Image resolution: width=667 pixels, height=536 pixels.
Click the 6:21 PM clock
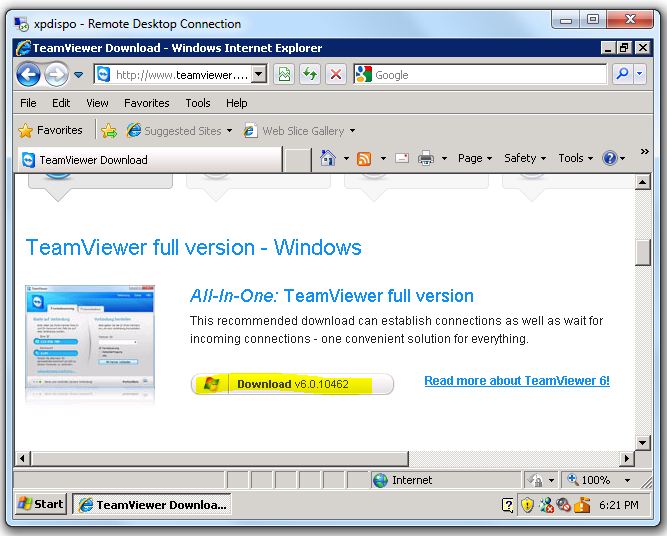619,505
